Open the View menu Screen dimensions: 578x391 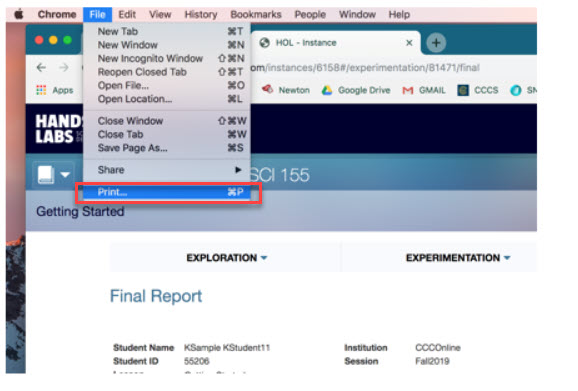(x=160, y=14)
